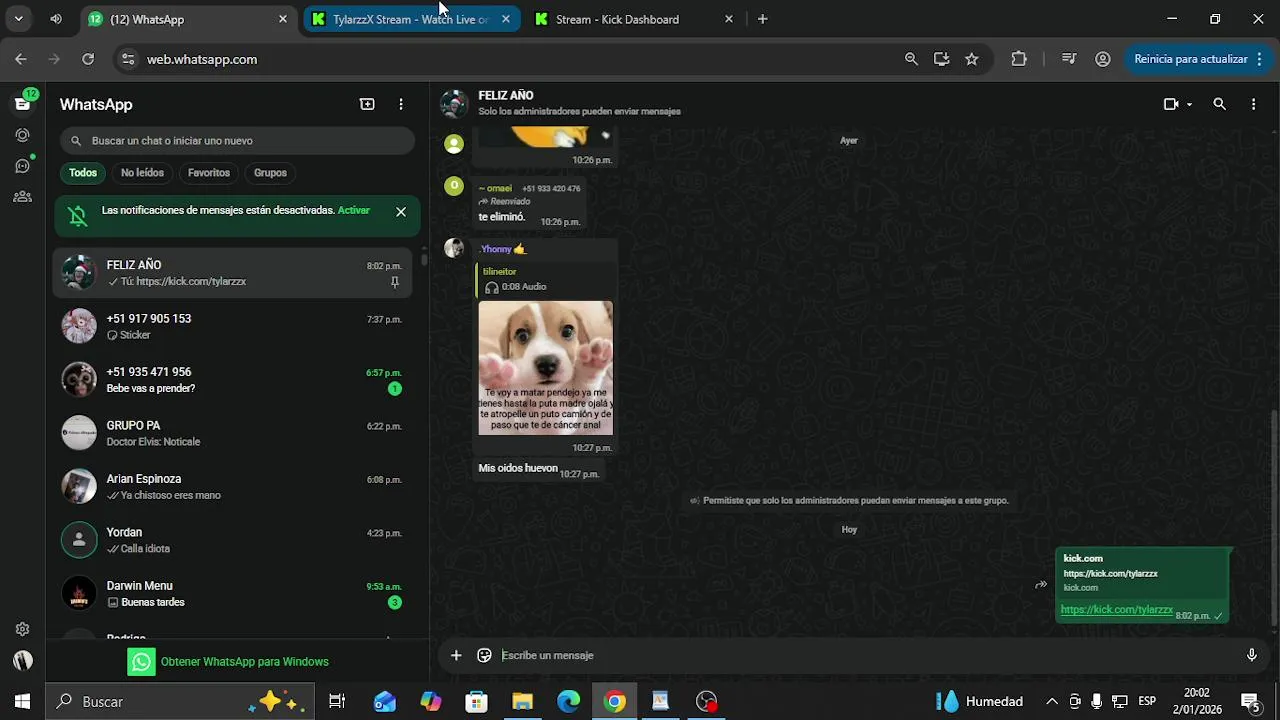Reload the WhatsApp page
1280x720 pixels.
click(88, 59)
